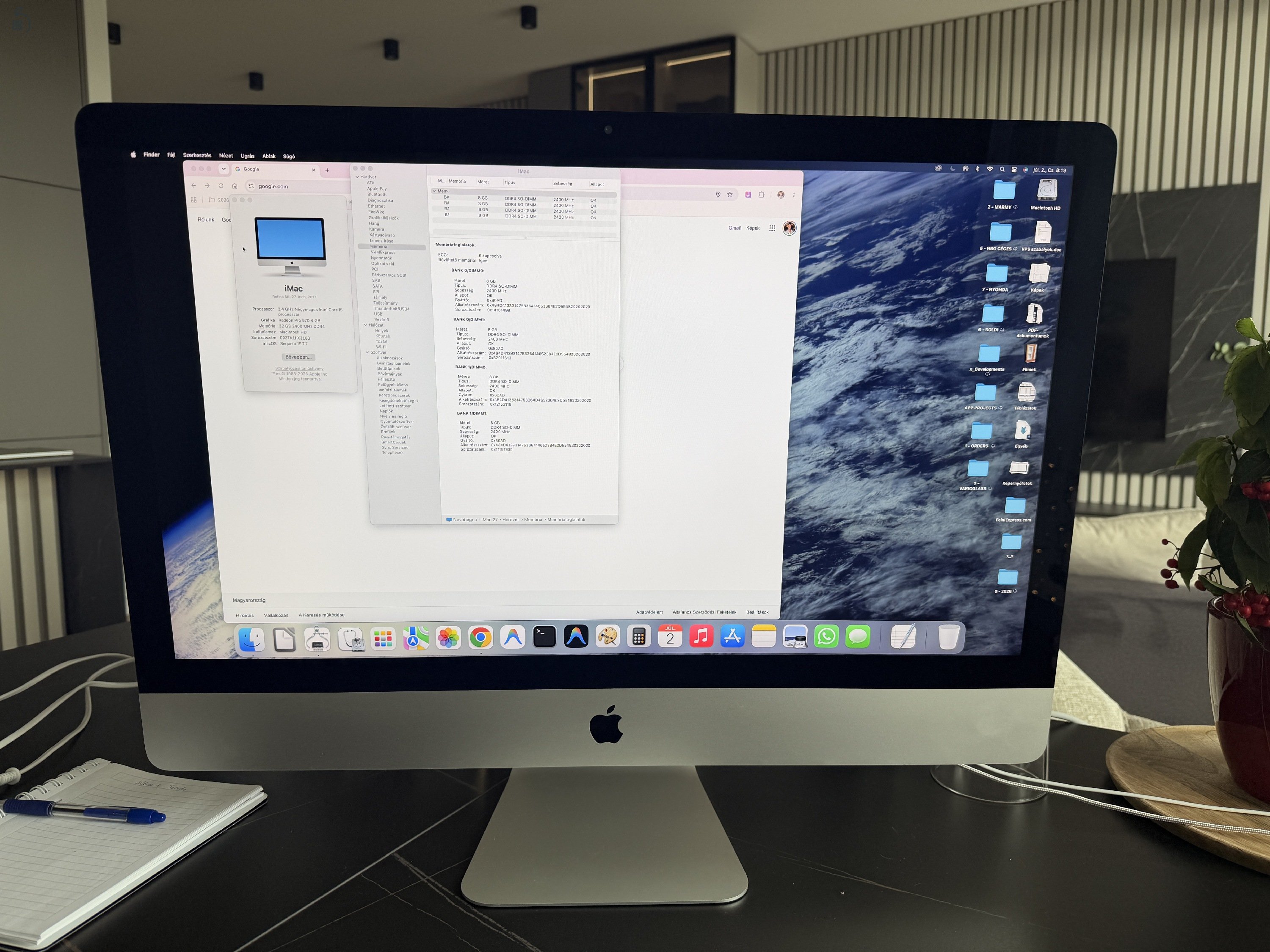The height and width of the screenshot is (952, 1270).
Task: Open WhatsApp from the Dock
Action: 826,636
